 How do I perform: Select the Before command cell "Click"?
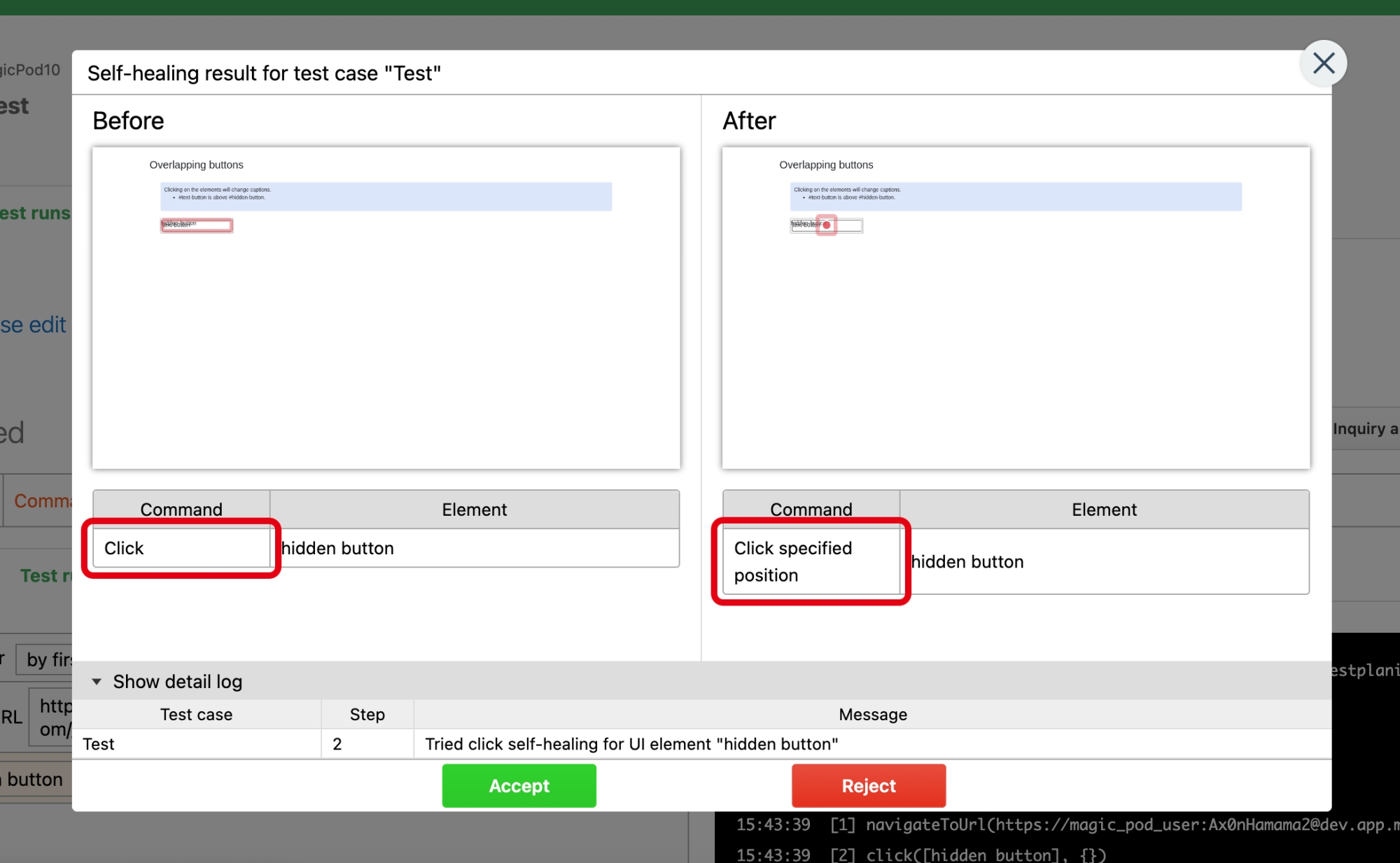point(181,548)
